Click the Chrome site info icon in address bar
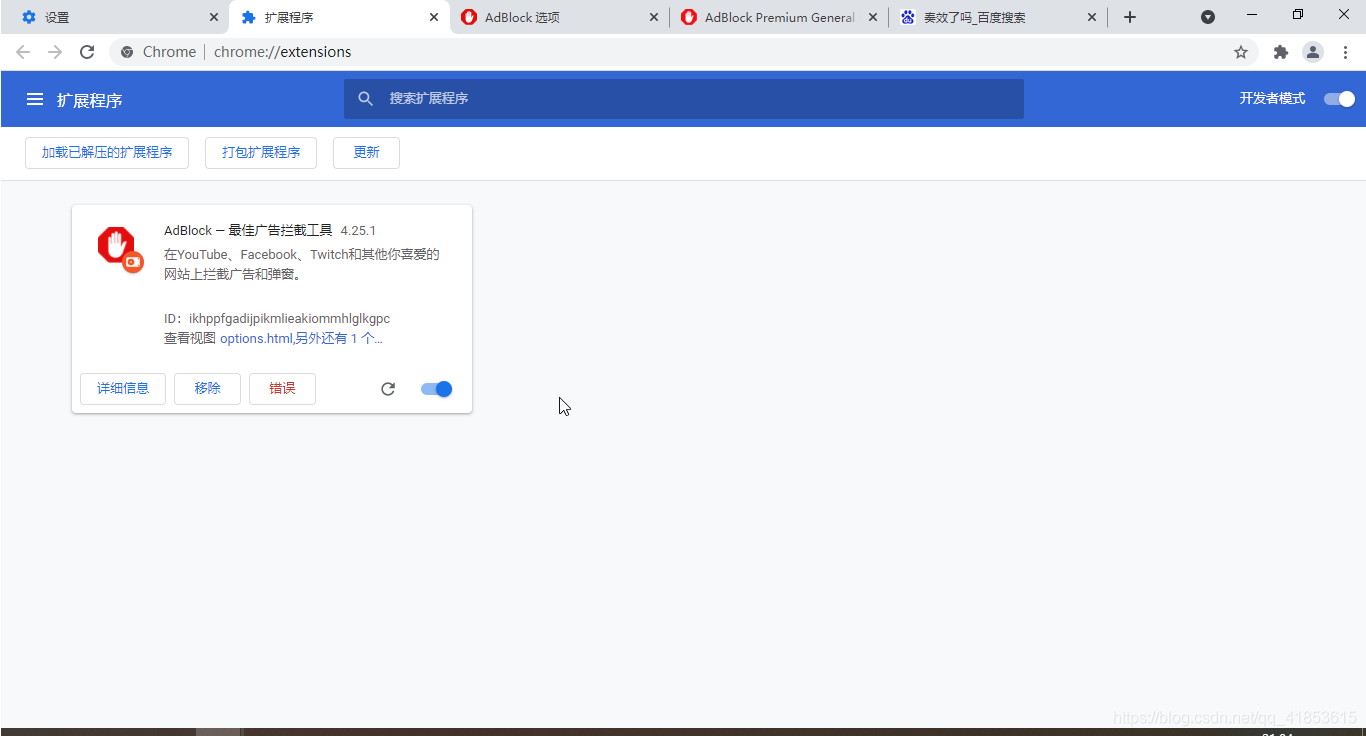 pyautogui.click(x=127, y=52)
